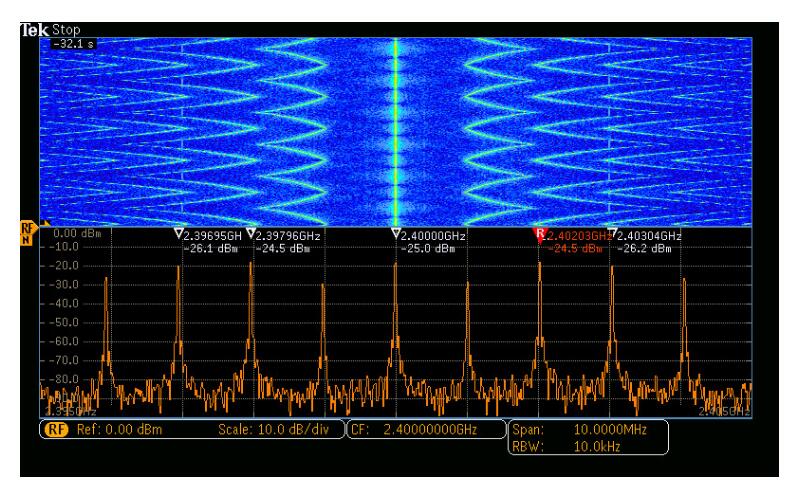Open the Ref: 0.00 dBm setting
789x486 pixels.
pyautogui.click(x=119, y=430)
